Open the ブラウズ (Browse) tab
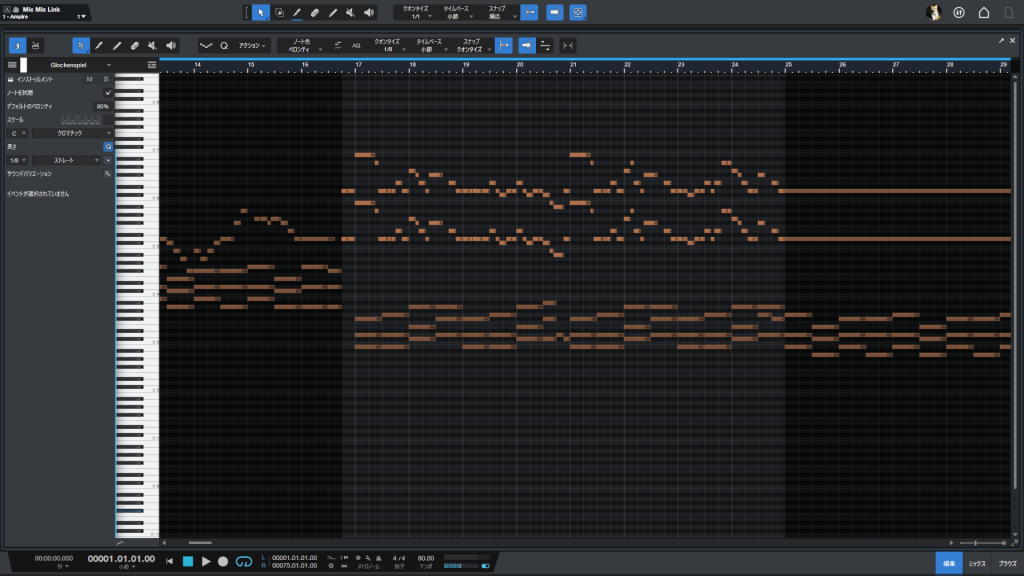The image size is (1024, 576). pos(1007,564)
